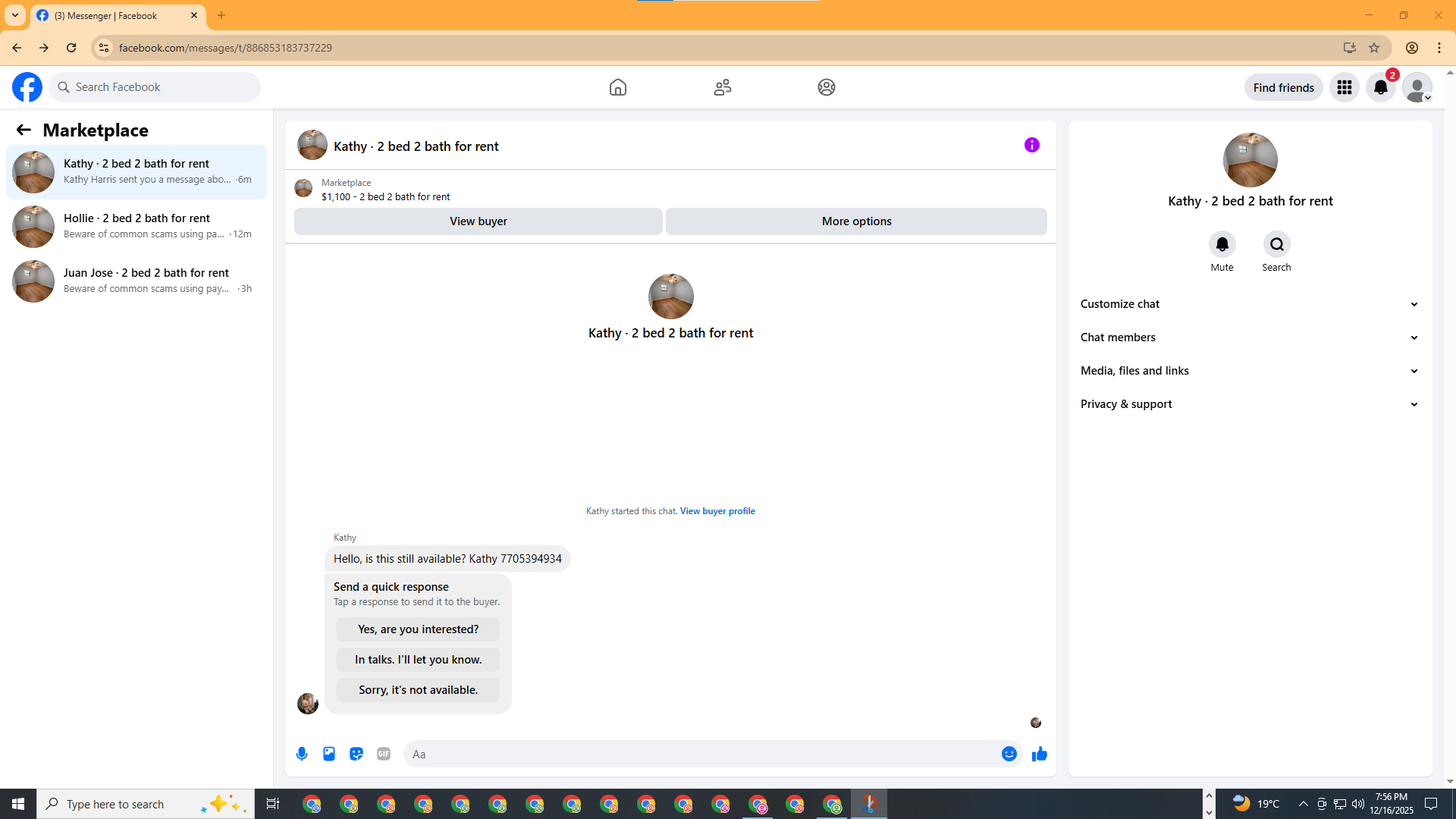The width and height of the screenshot is (1456, 819).
Task: Open the $1,100 2 bed 2 bath listing
Action: point(385,196)
